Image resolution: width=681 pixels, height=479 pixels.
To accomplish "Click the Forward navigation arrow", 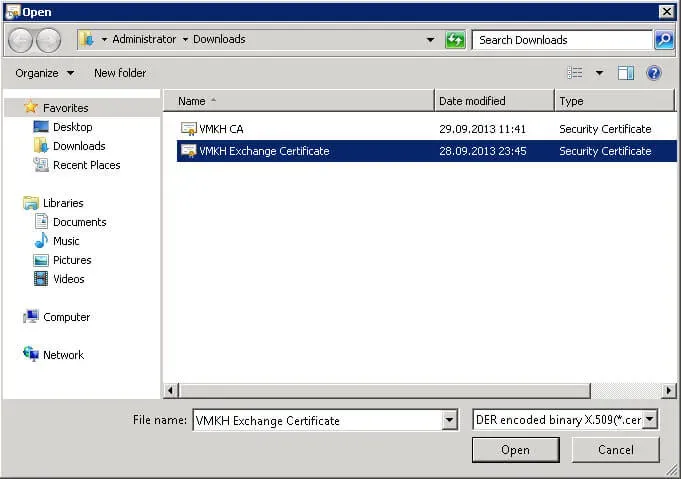I will click(48, 40).
